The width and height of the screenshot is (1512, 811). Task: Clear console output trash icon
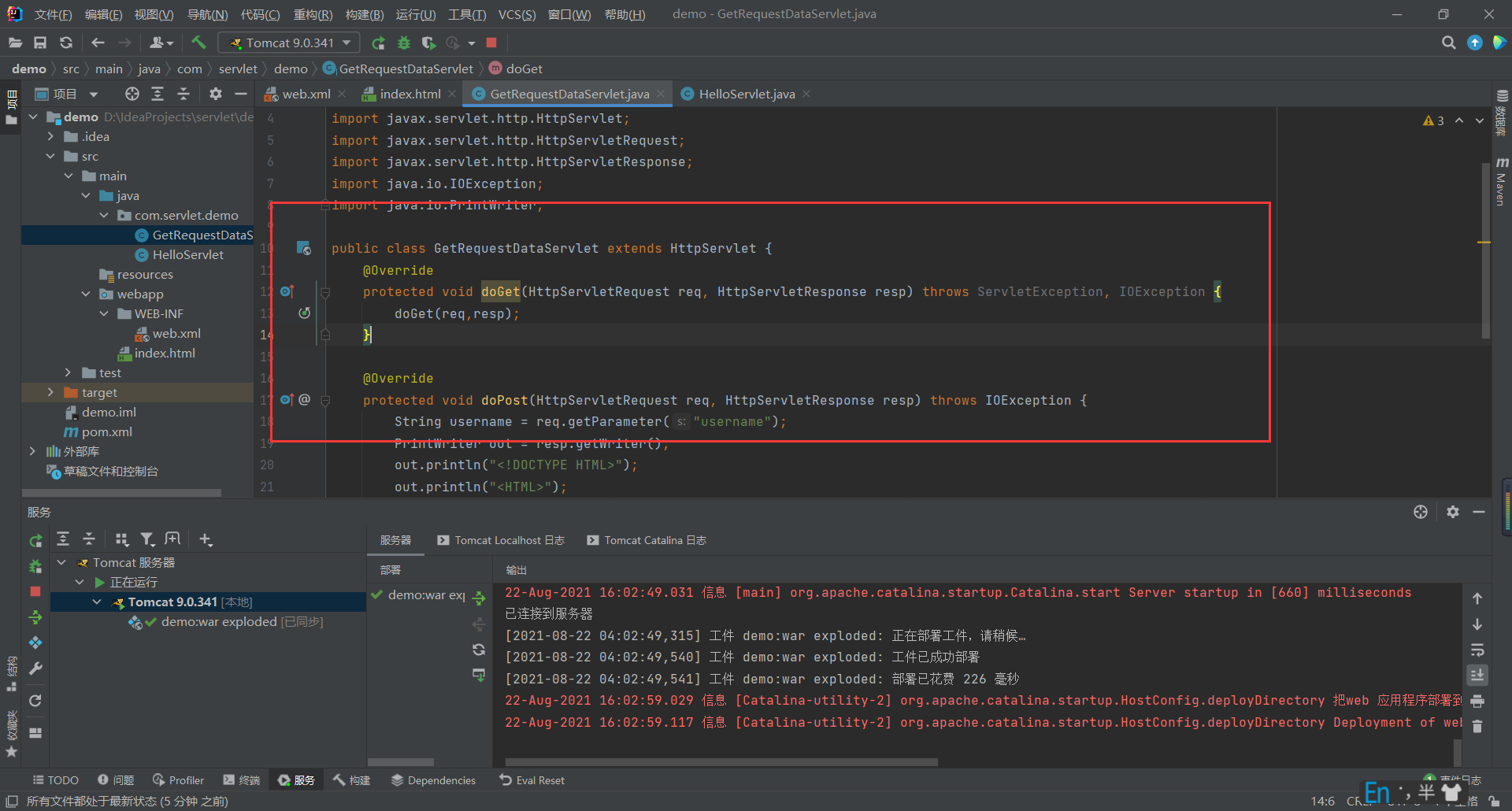[1477, 727]
